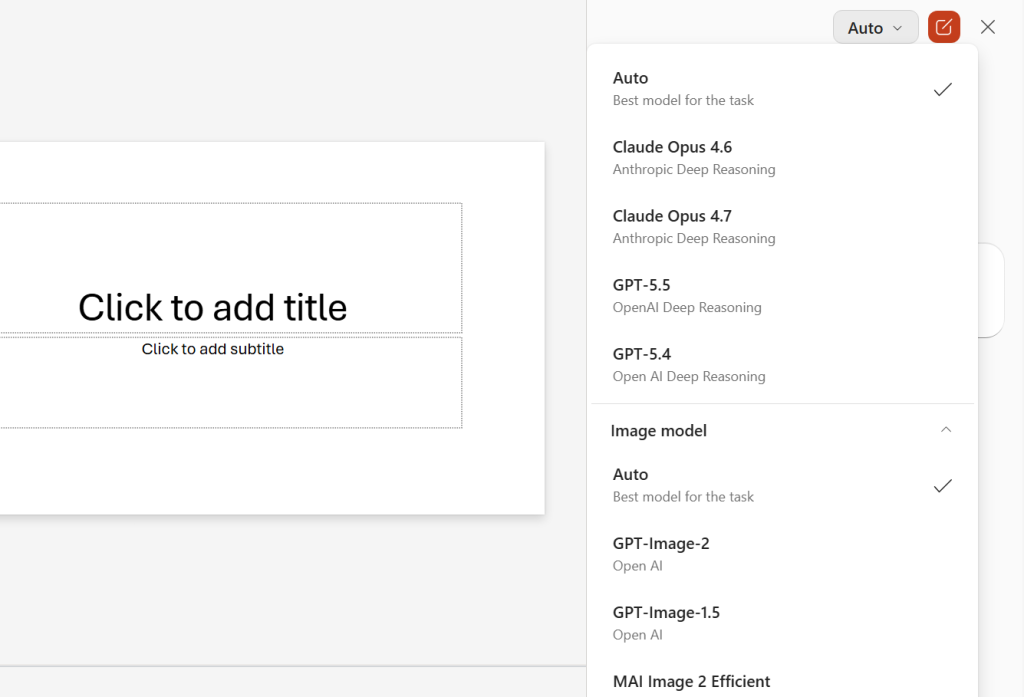Choose Claude Opus 4.6 model
1024x697 pixels.
pyautogui.click(x=782, y=157)
